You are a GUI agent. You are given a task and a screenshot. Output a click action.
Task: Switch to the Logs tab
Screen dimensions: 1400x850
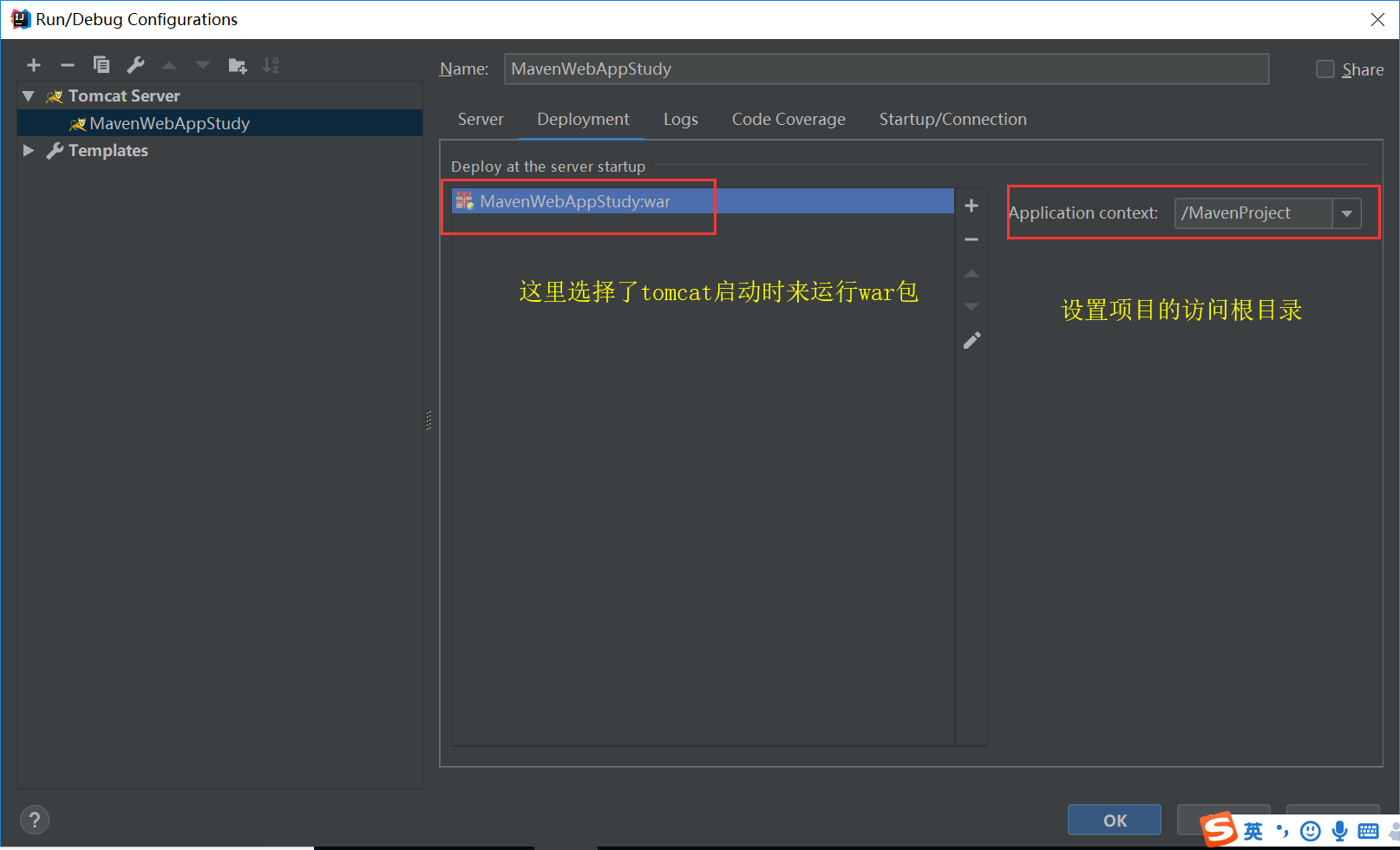[x=681, y=120]
